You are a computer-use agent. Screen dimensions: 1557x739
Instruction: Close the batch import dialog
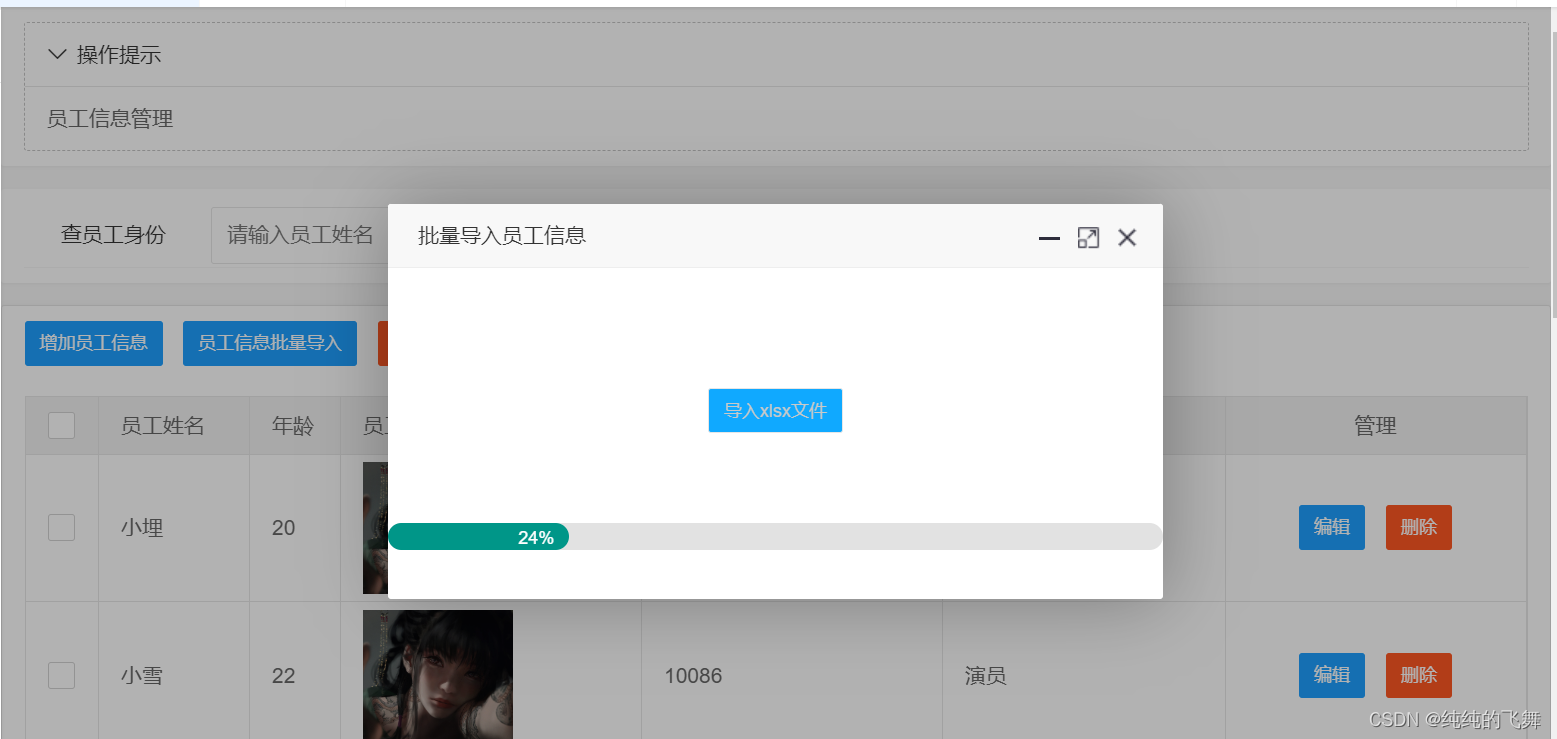tap(1127, 237)
